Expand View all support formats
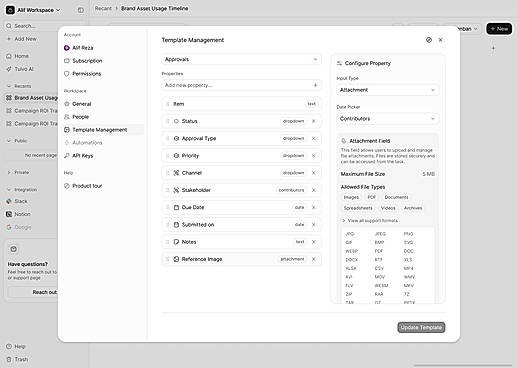518x368 pixels. (x=370, y=221)
